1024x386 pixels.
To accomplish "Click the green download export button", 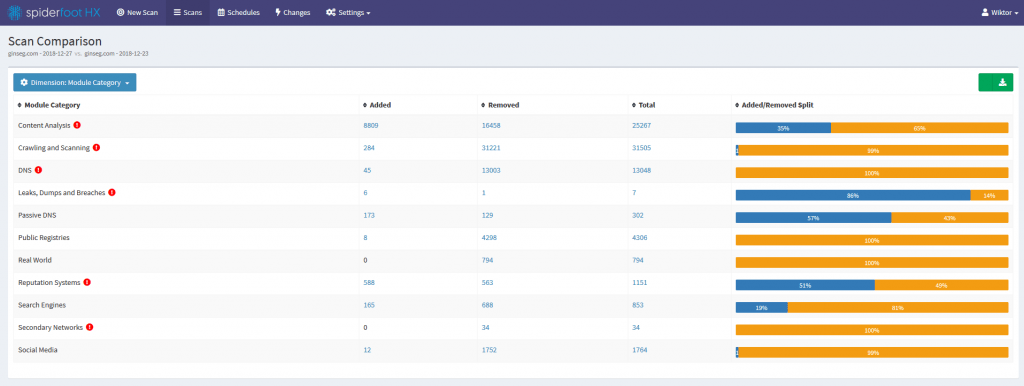I will coord(995,82).
